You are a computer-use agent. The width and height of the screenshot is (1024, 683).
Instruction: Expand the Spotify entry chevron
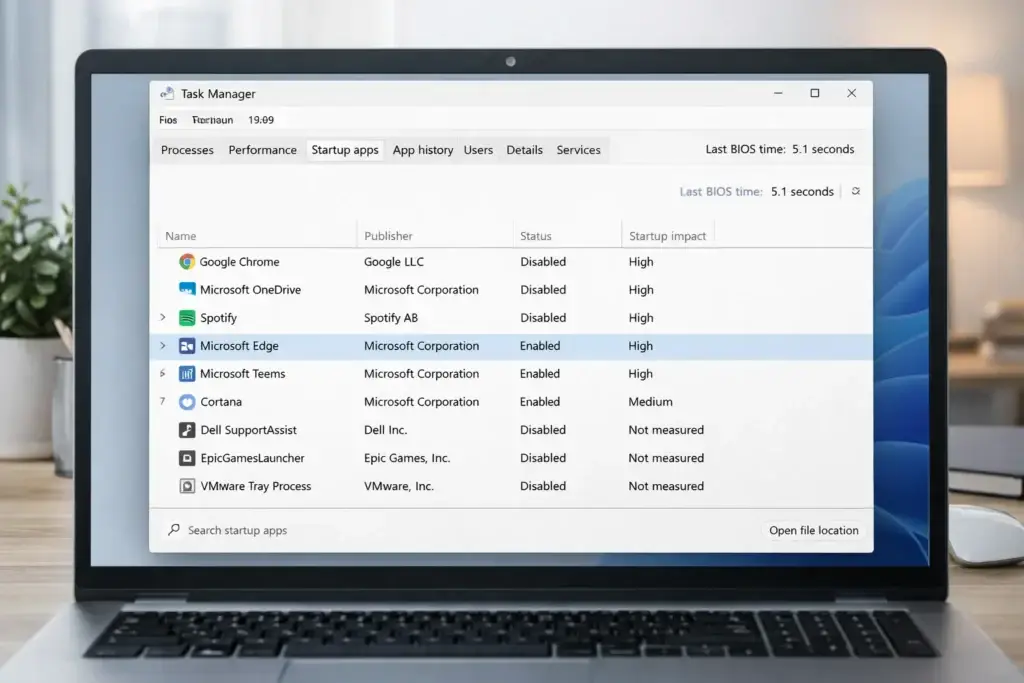[x=163, y=317]
